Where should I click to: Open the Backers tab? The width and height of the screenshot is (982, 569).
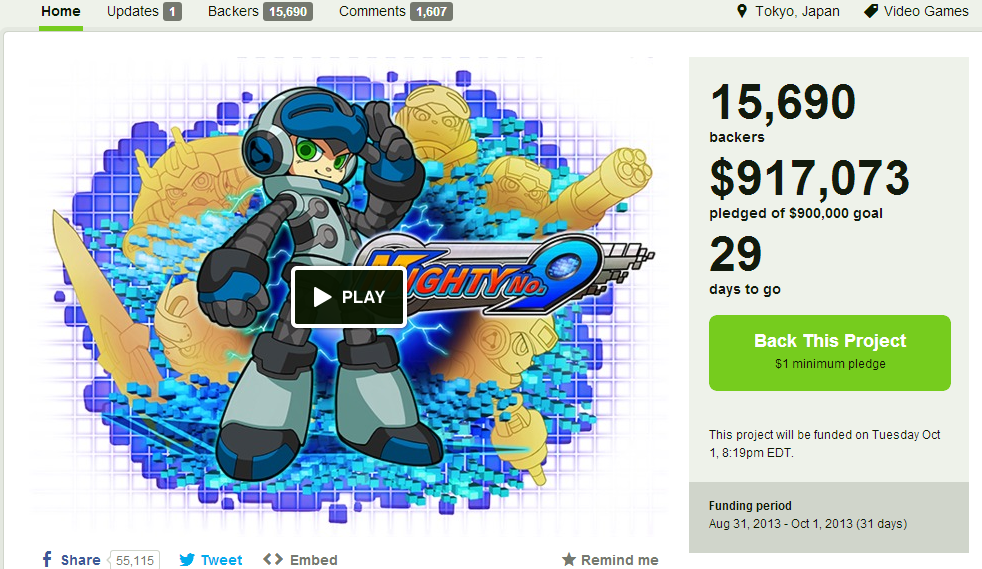point(260,11)
